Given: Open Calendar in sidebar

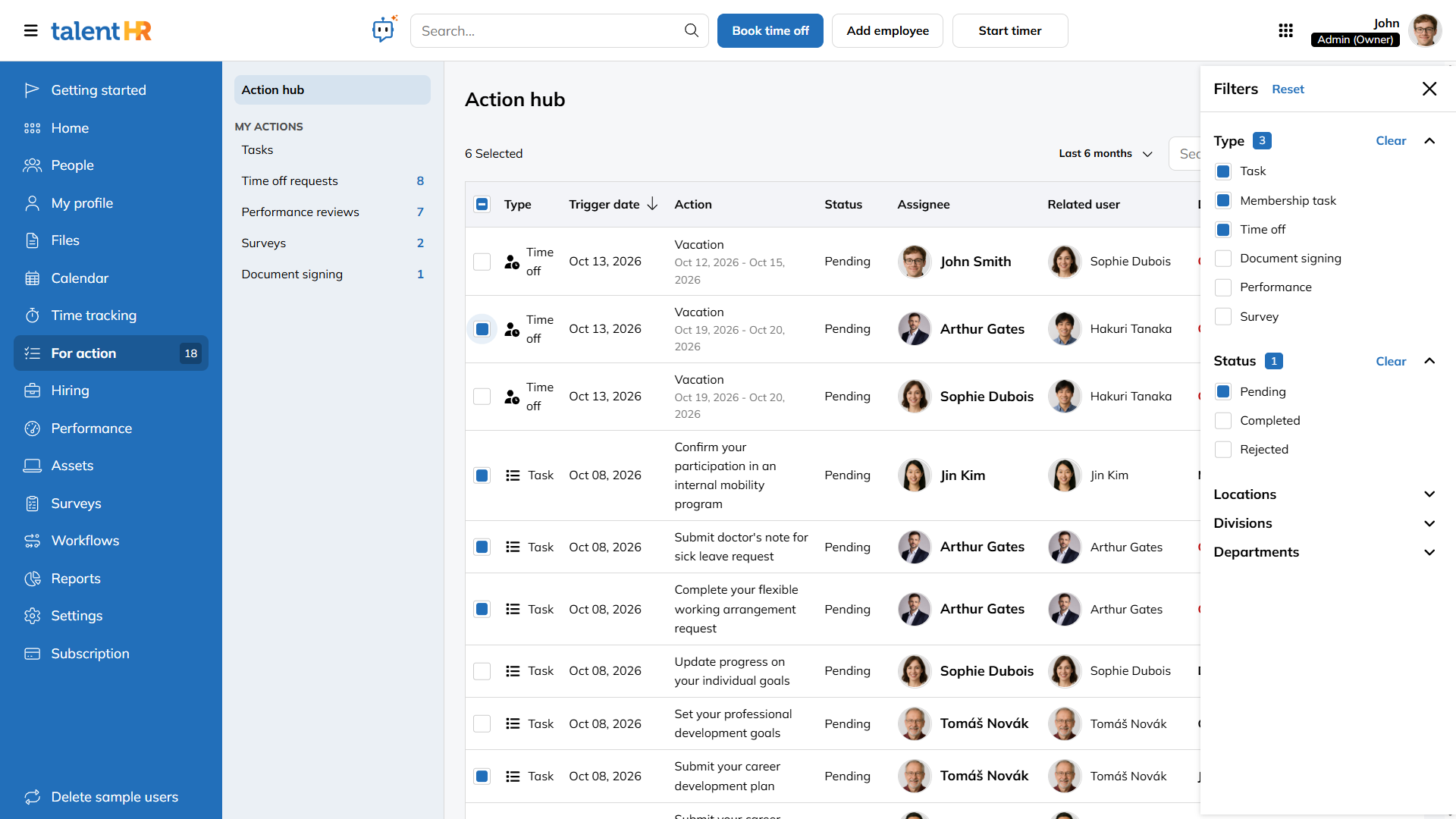Looking at the screenshot, I should click(111, 278).
